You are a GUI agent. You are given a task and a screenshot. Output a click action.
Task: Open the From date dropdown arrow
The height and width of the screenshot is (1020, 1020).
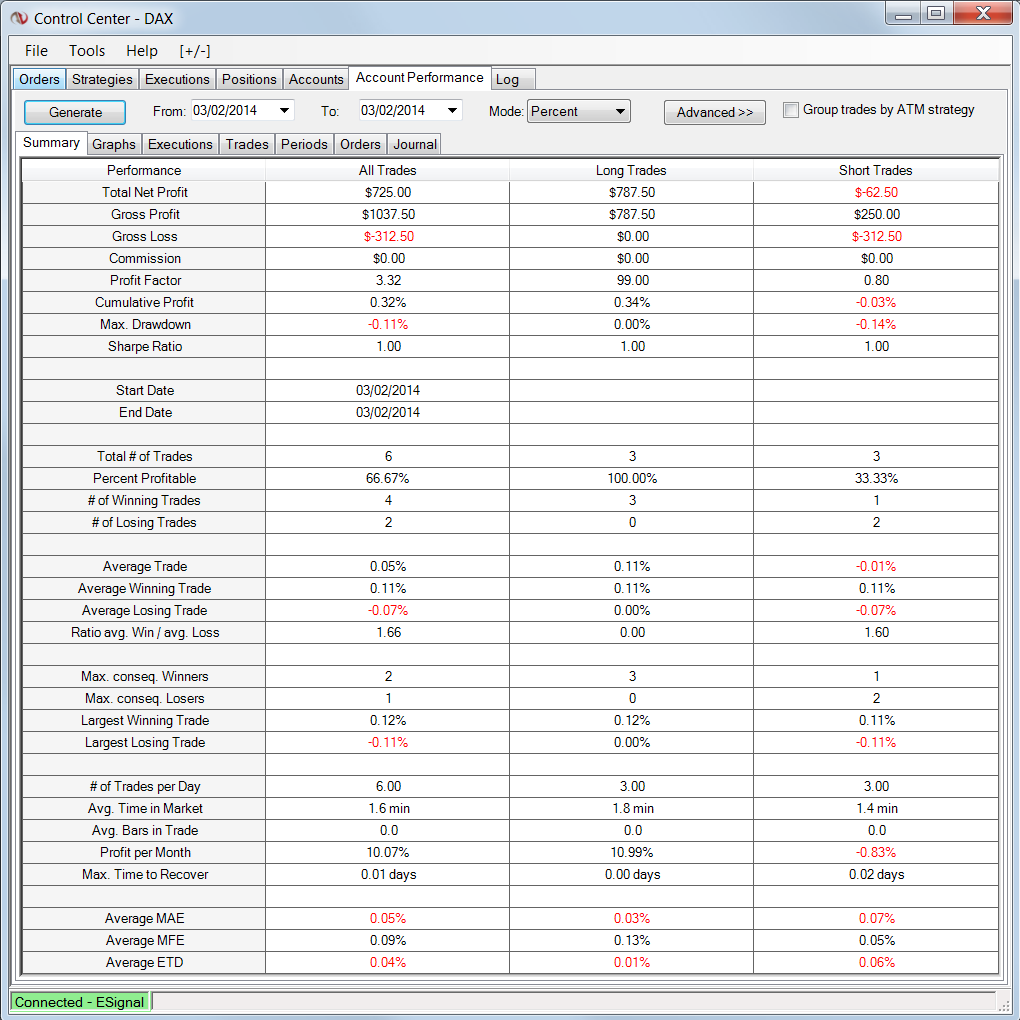point(284,111)
